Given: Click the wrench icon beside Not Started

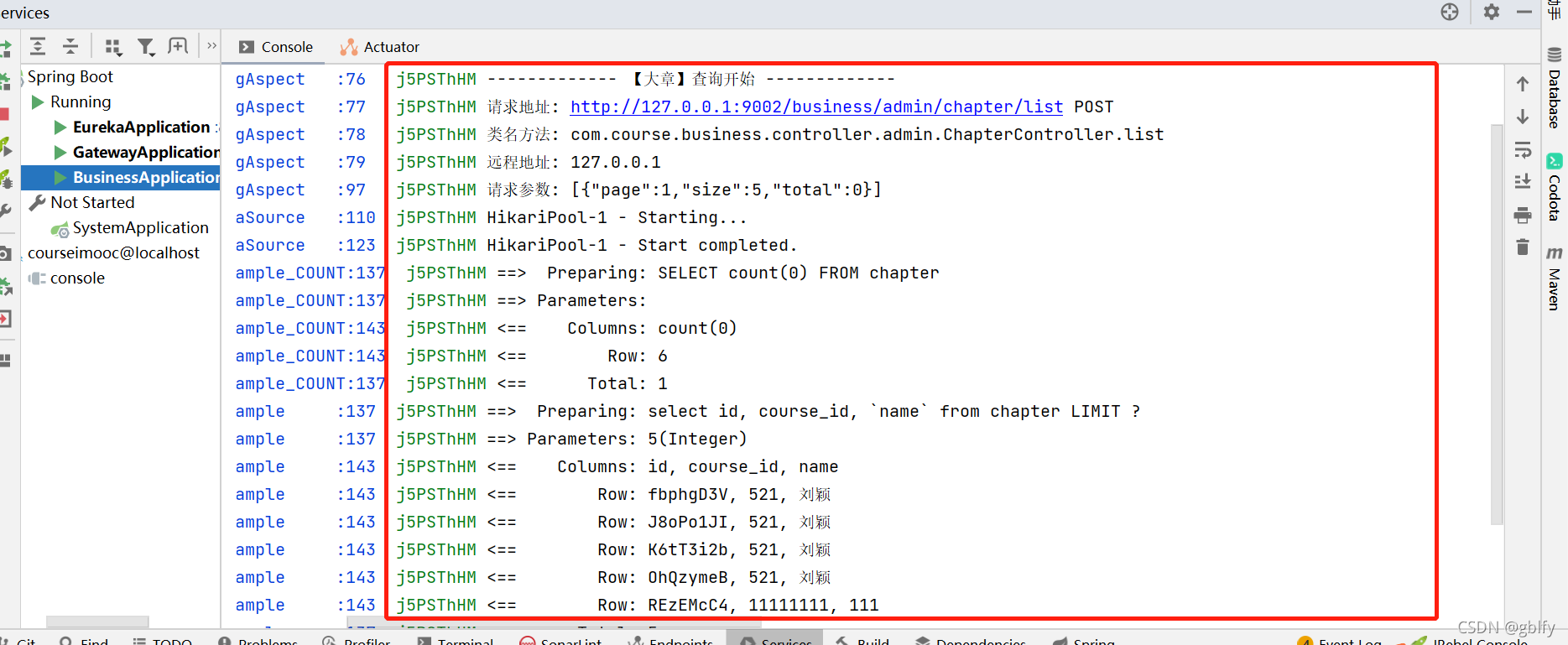Looking at the screenshot, I should click(37, 202).
